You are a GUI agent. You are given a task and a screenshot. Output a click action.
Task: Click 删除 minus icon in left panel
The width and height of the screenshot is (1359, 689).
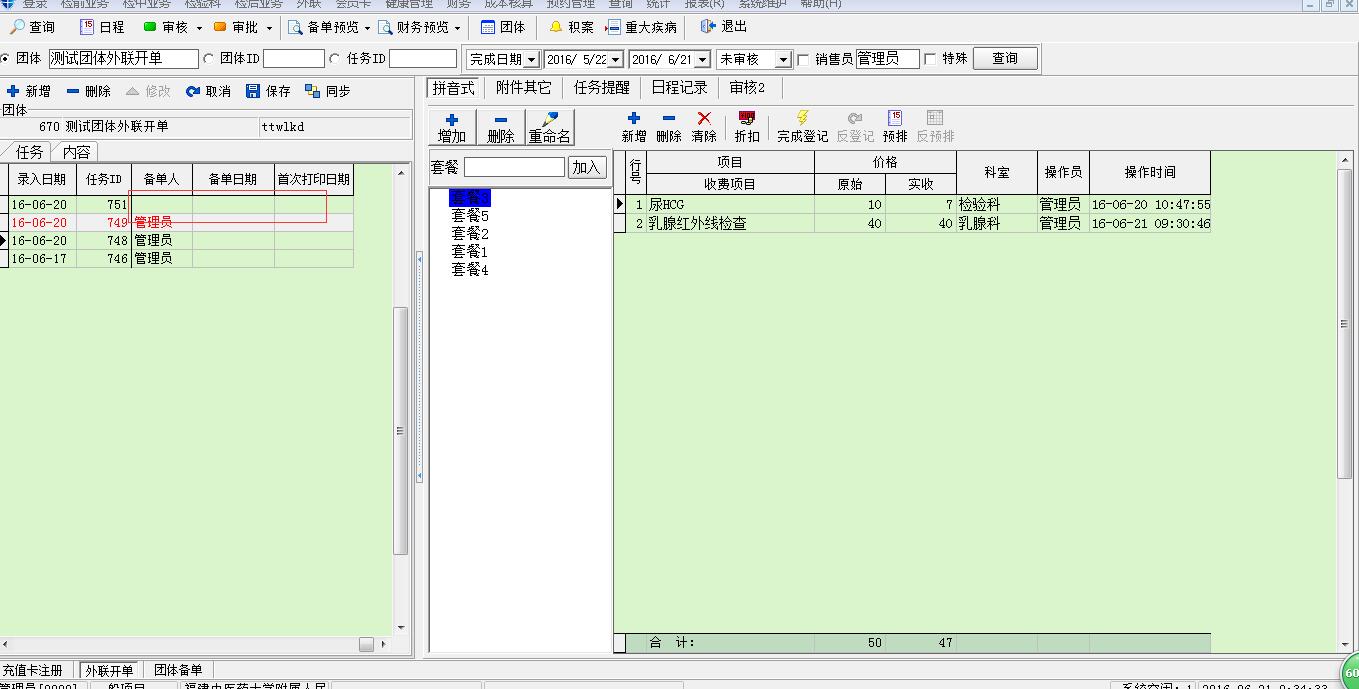click(73, 91)
